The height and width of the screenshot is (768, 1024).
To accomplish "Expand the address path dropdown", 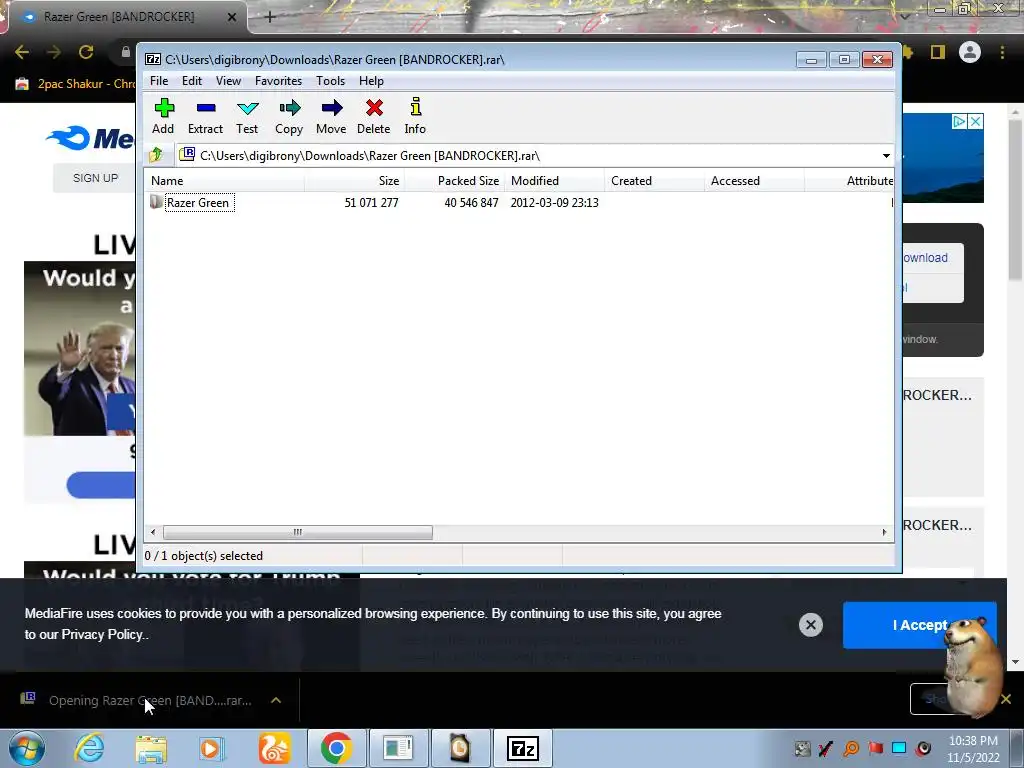I will pyautogui.click(x=886, y=156).
